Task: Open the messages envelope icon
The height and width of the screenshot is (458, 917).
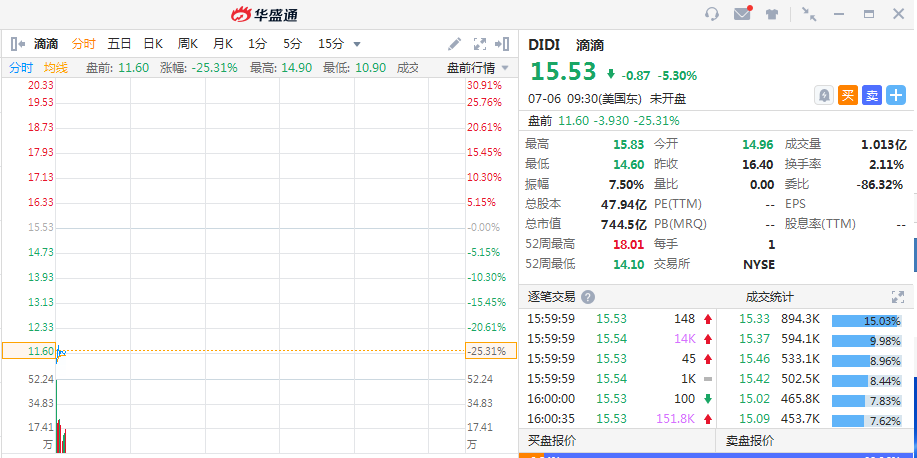Action: (x=742, y=14)
